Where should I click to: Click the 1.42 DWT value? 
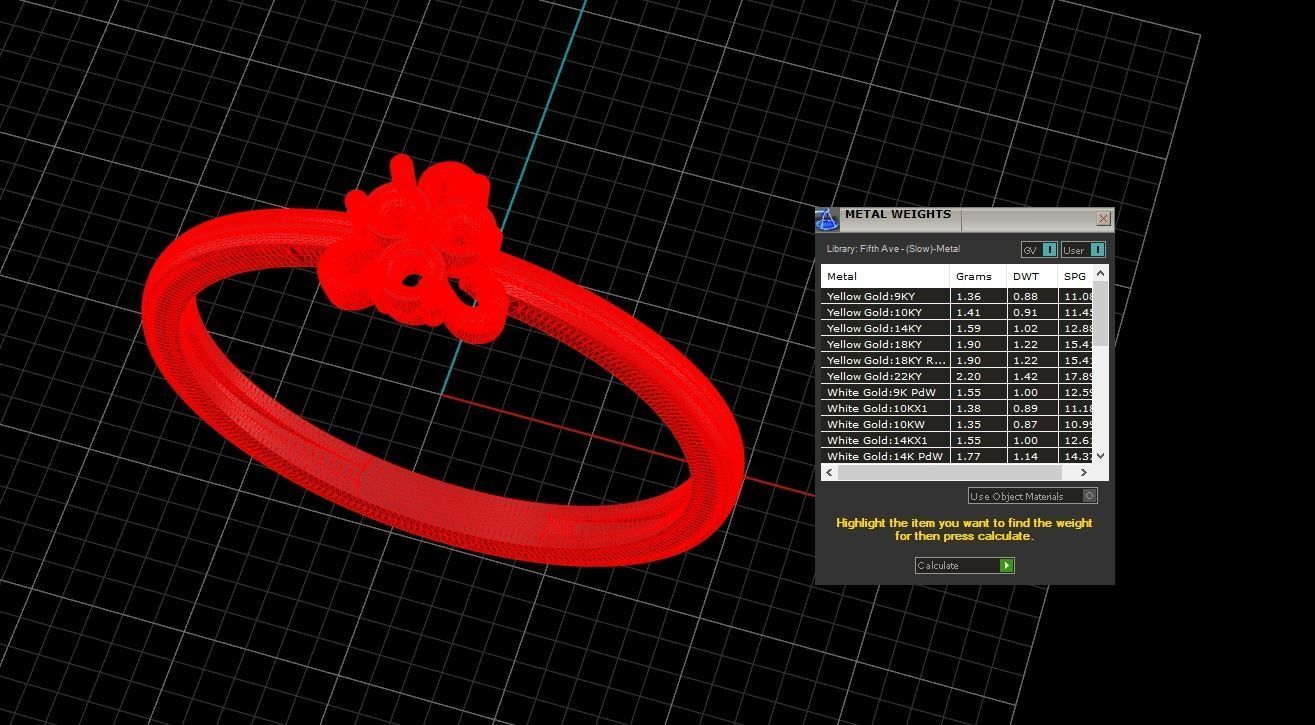click(1025, 377)
